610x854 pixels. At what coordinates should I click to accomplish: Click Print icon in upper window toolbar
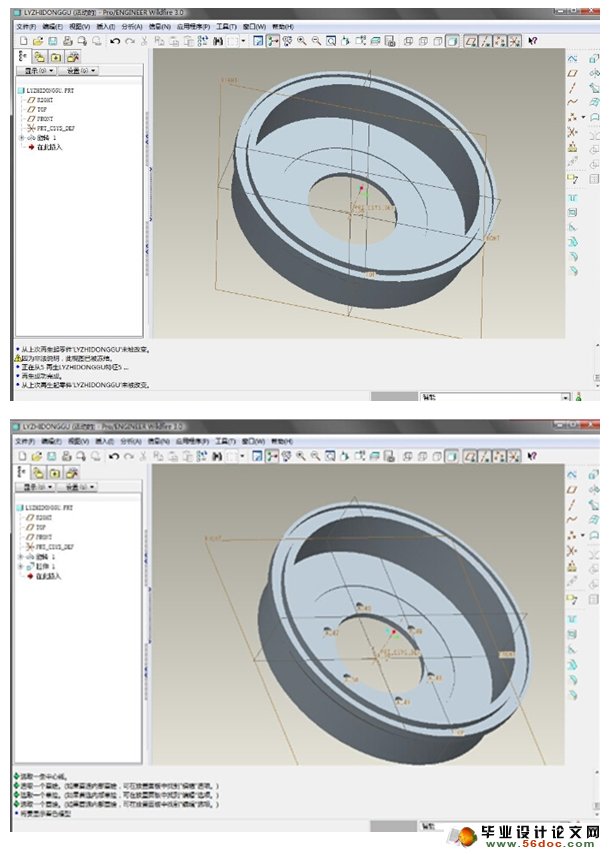point(68,41)
